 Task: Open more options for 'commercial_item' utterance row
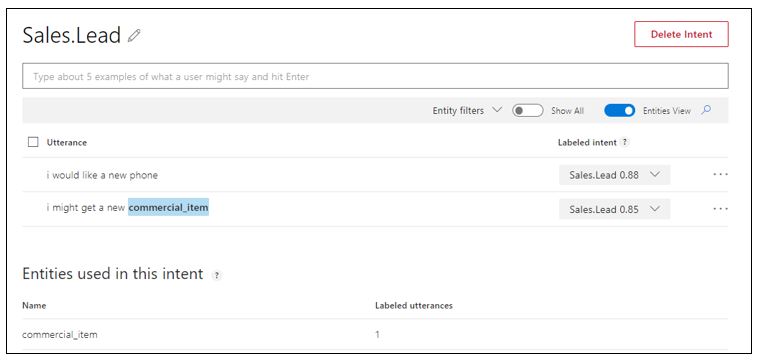[720, 209]
